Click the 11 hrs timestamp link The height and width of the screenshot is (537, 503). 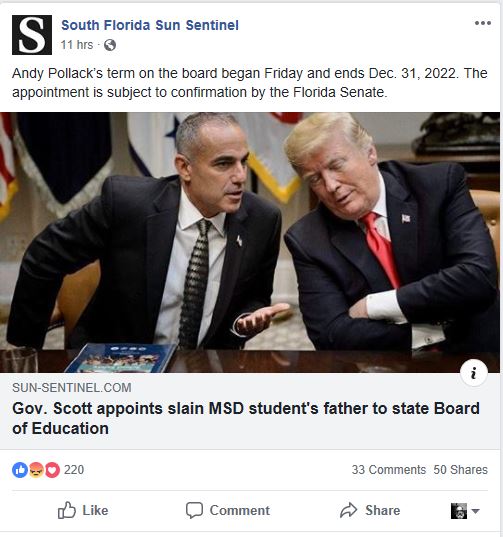77,45
